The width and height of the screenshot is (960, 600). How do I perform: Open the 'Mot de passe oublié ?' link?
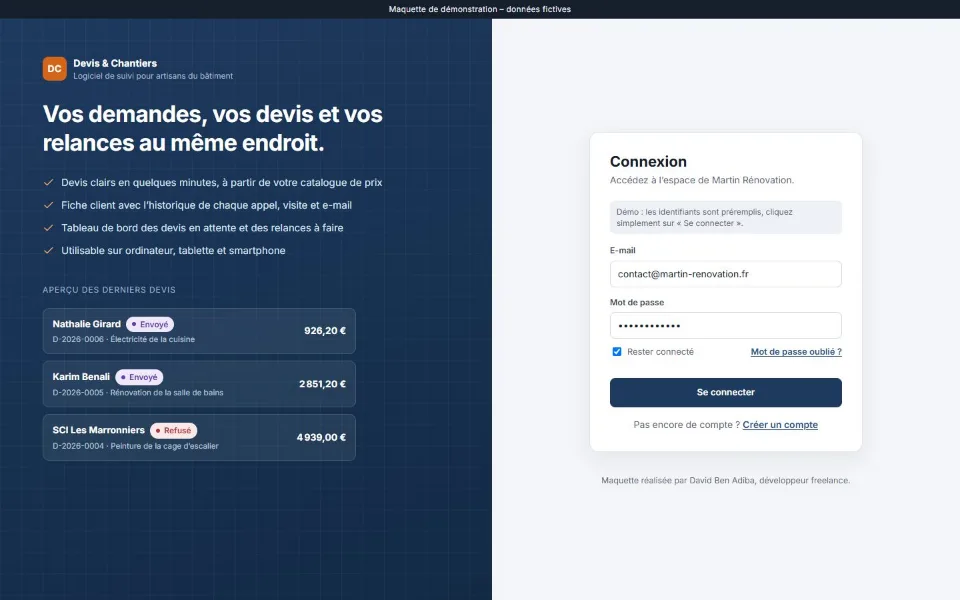coord(796,351)
